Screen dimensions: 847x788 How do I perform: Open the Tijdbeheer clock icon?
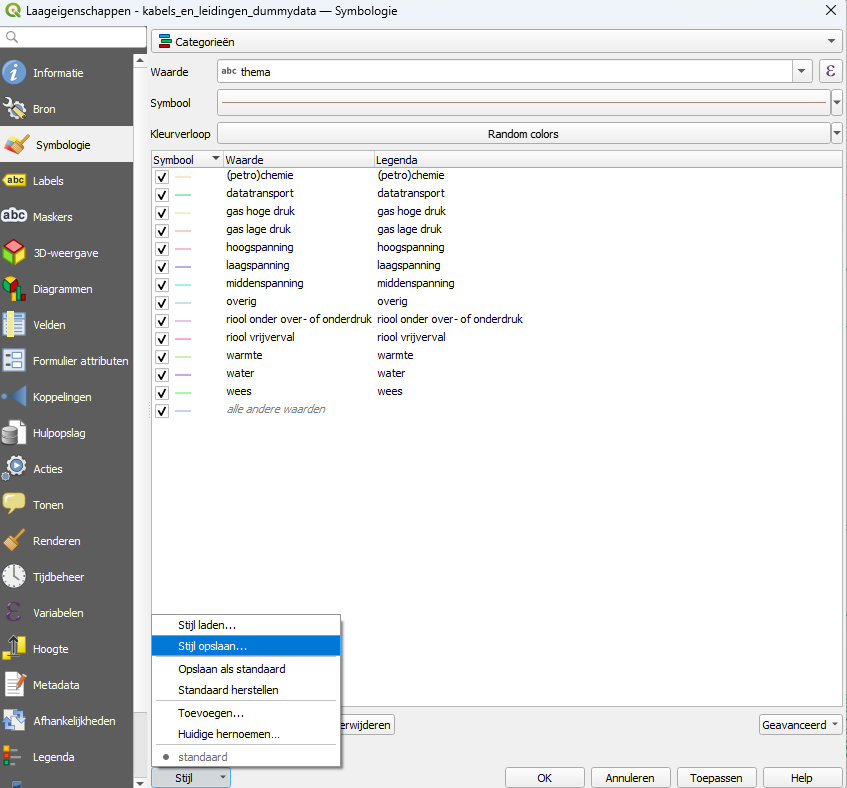coord(14,576)
